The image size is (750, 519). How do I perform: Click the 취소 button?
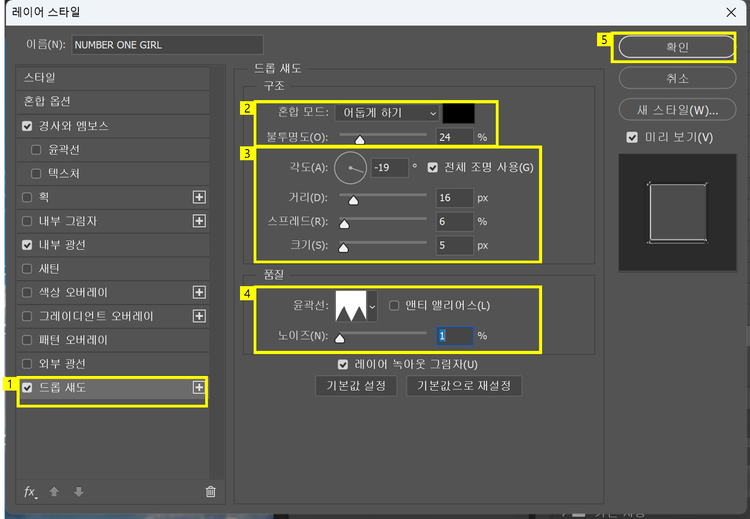[x=677, y=78]
